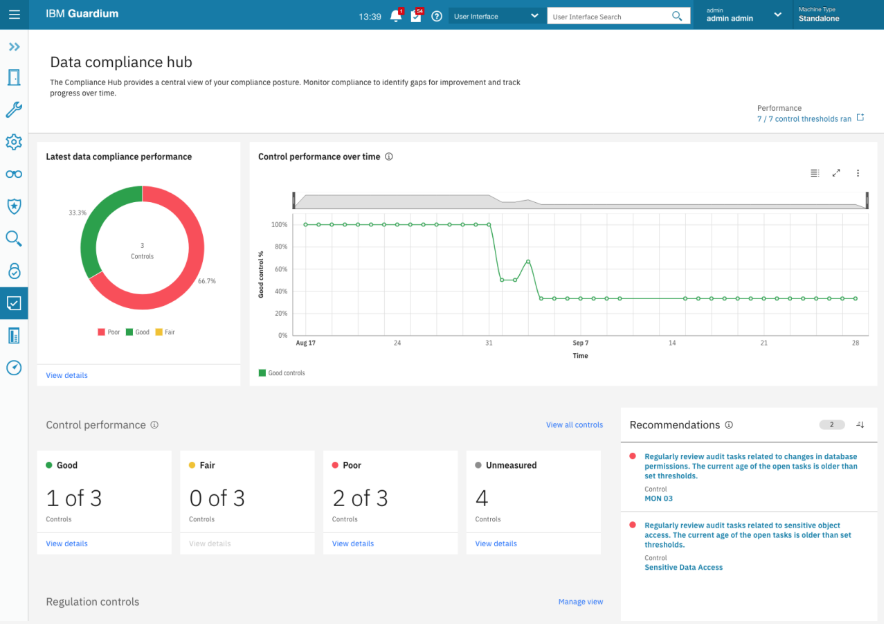Open the wrench Setup sidebar icon
Viewport: 884px width, 624px height.
(x=14, y=110)
